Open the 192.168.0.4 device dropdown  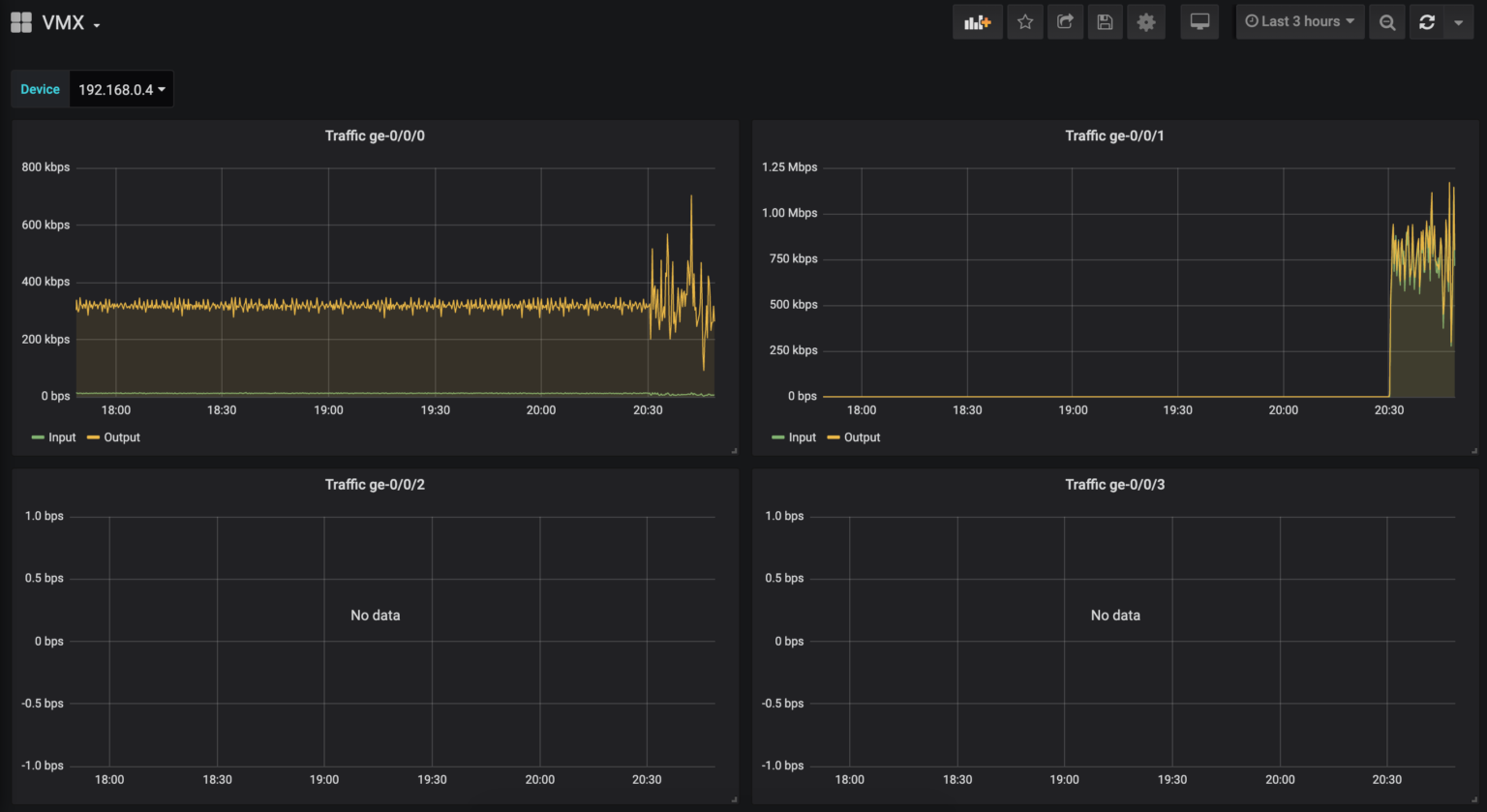point(121,88)
